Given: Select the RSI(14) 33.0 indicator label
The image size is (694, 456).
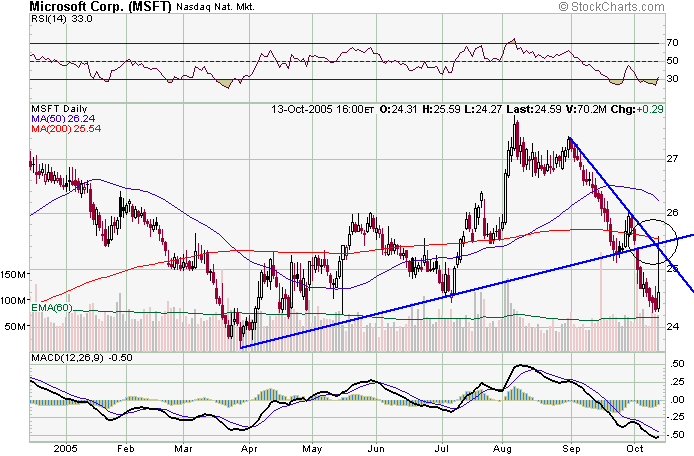Looking at the screenshot, I should point(62,19).
